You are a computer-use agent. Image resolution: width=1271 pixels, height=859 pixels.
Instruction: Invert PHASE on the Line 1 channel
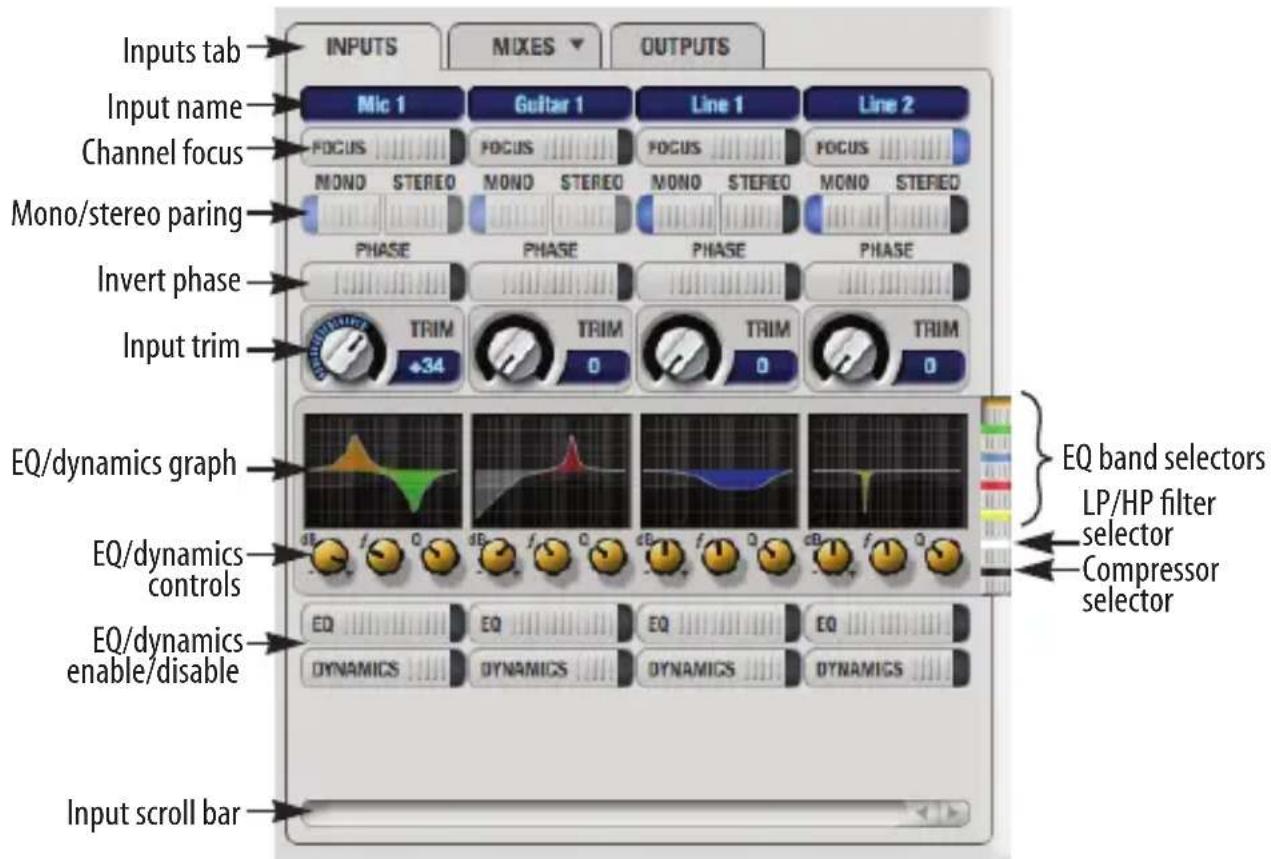pyautogui.click(x=718, y=282)
